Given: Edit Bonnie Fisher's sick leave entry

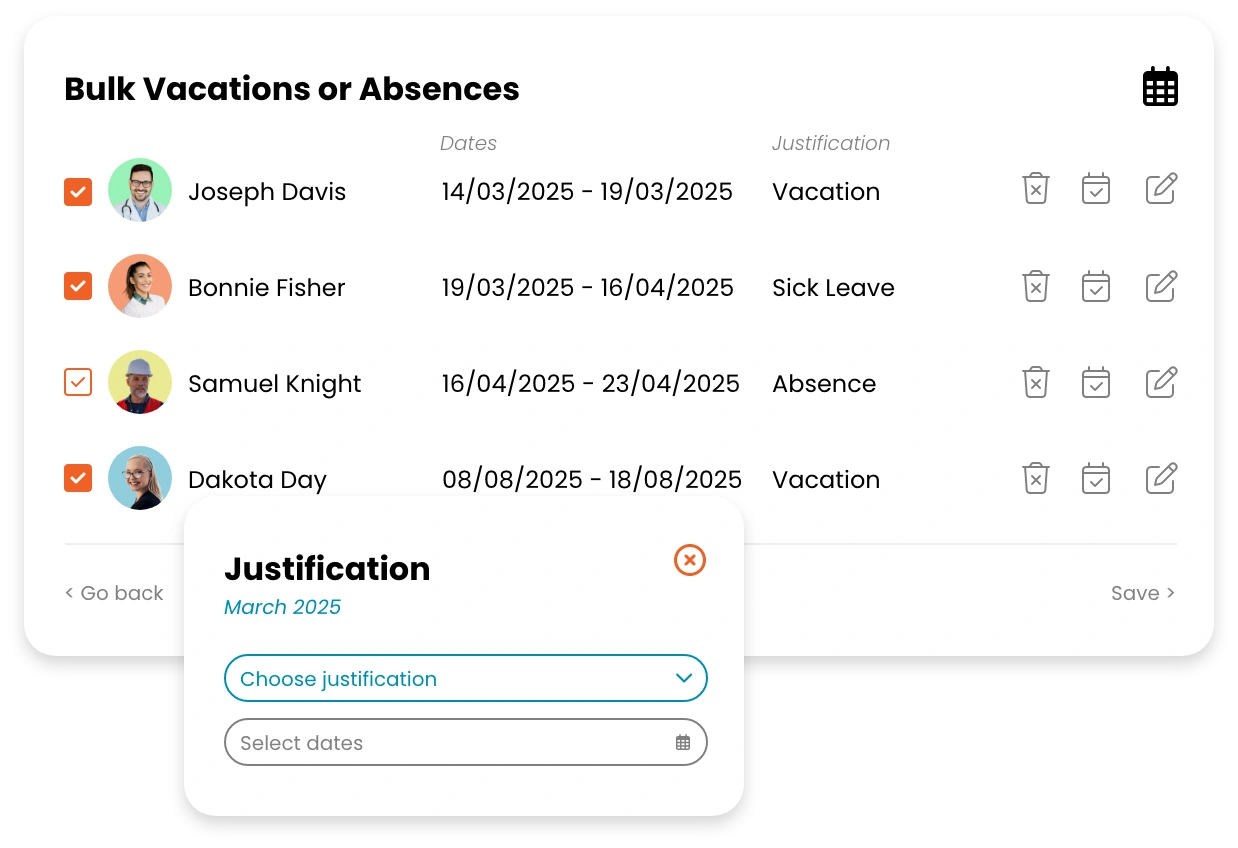Looking at the screenshot, I should (x=1161, y=286).
